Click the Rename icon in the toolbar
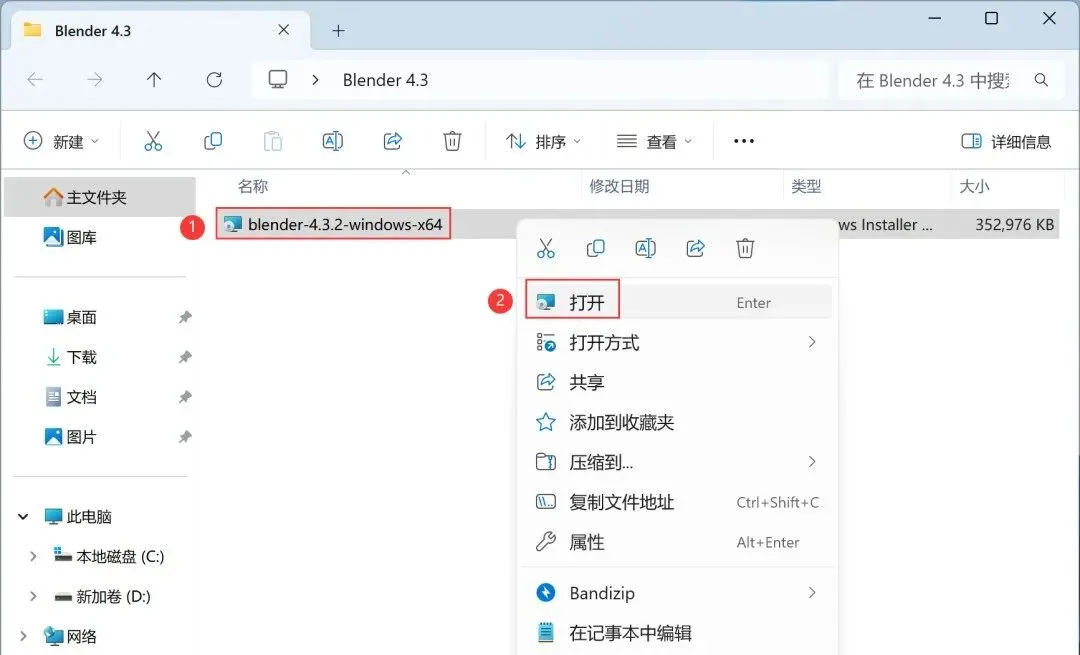Screen dimensions: 1080x655 (333, 141)
